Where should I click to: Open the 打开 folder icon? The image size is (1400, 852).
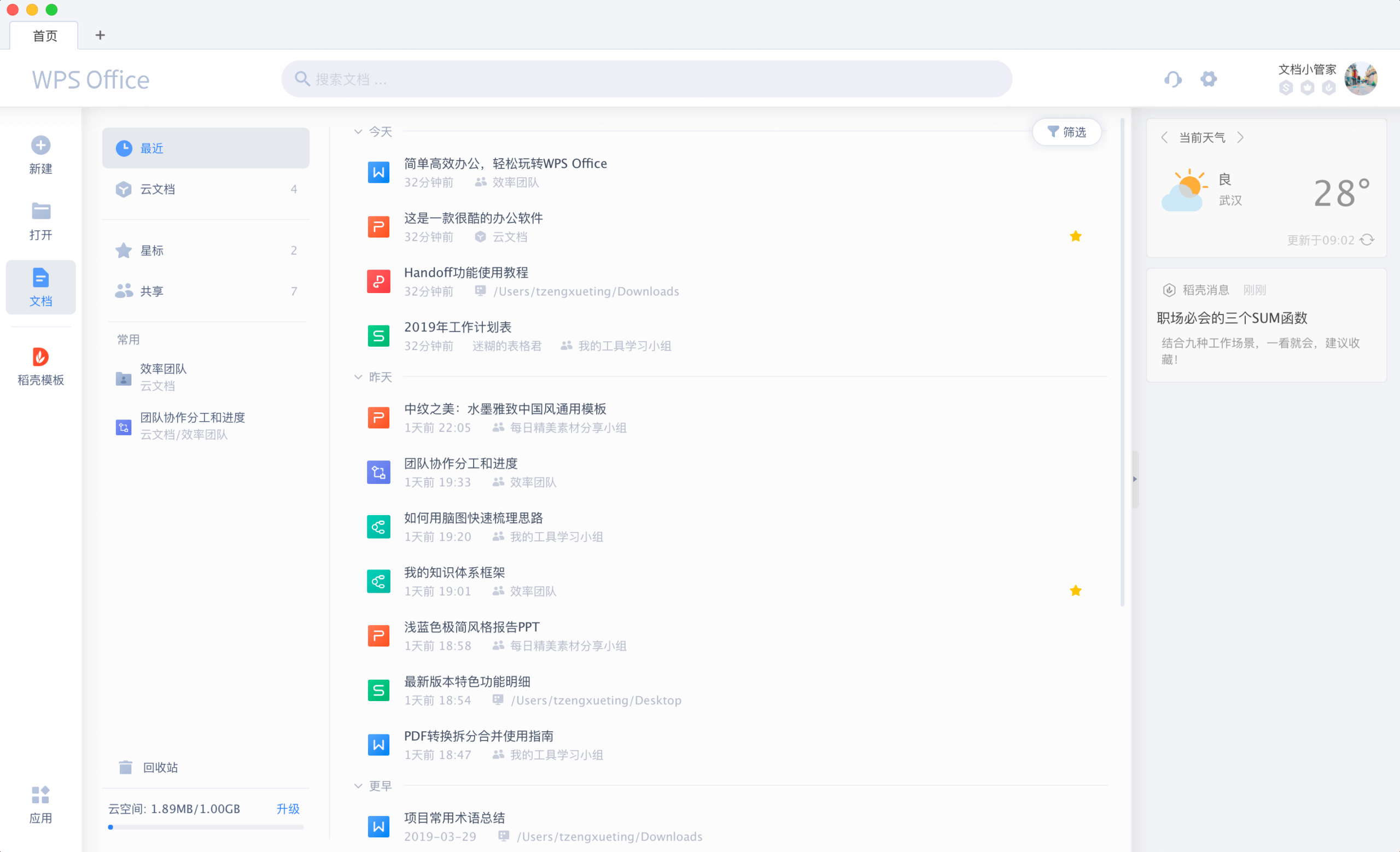[40, 211]
